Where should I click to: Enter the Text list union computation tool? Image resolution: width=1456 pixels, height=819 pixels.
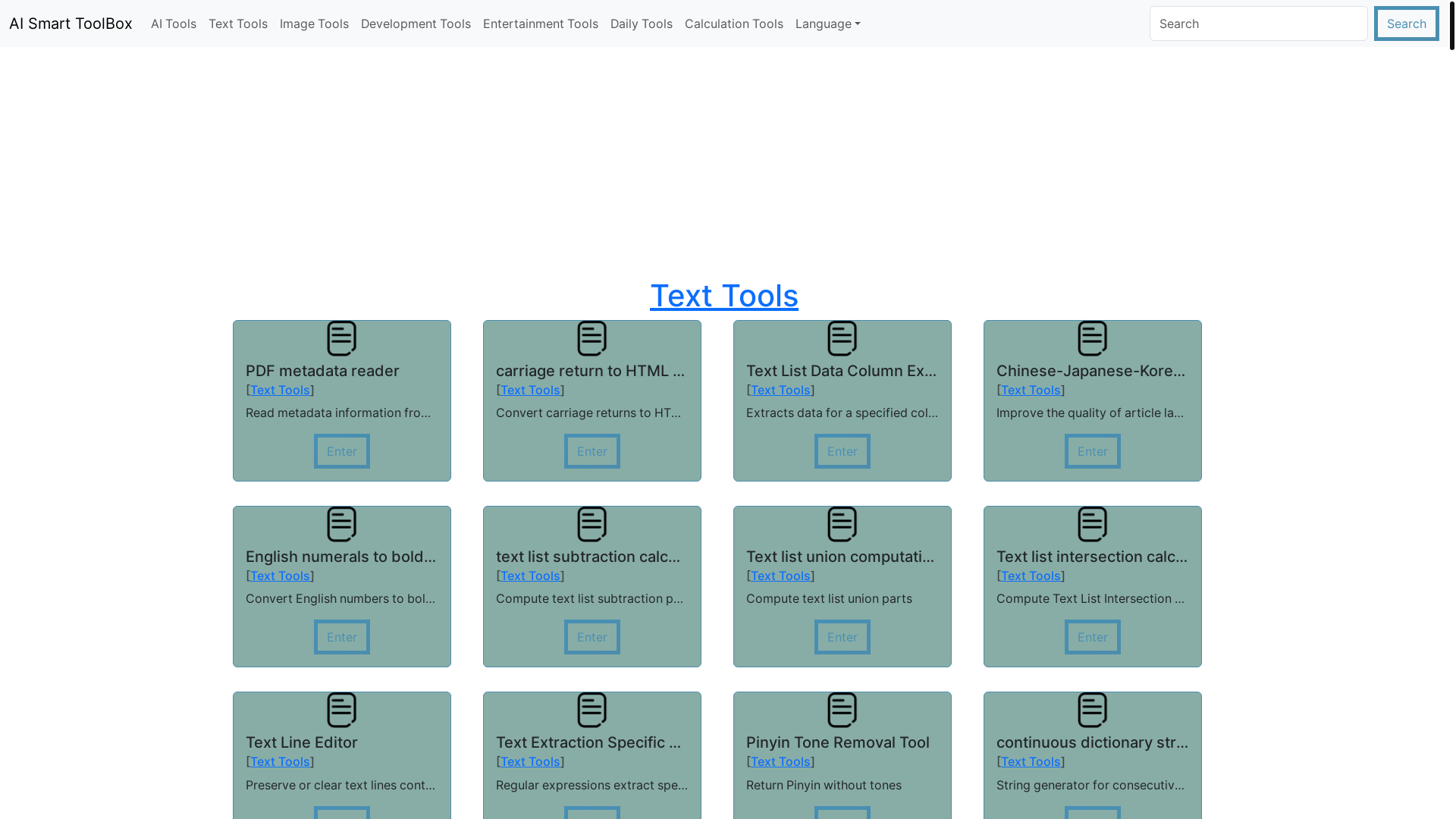pos(843,637)
